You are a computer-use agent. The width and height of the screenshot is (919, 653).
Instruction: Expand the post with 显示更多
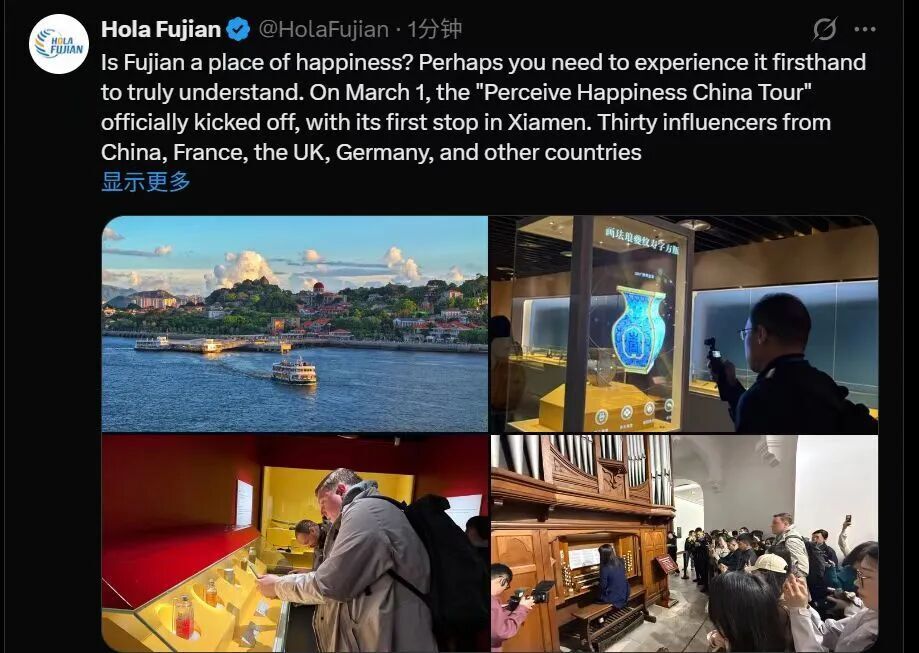point(146,182)
